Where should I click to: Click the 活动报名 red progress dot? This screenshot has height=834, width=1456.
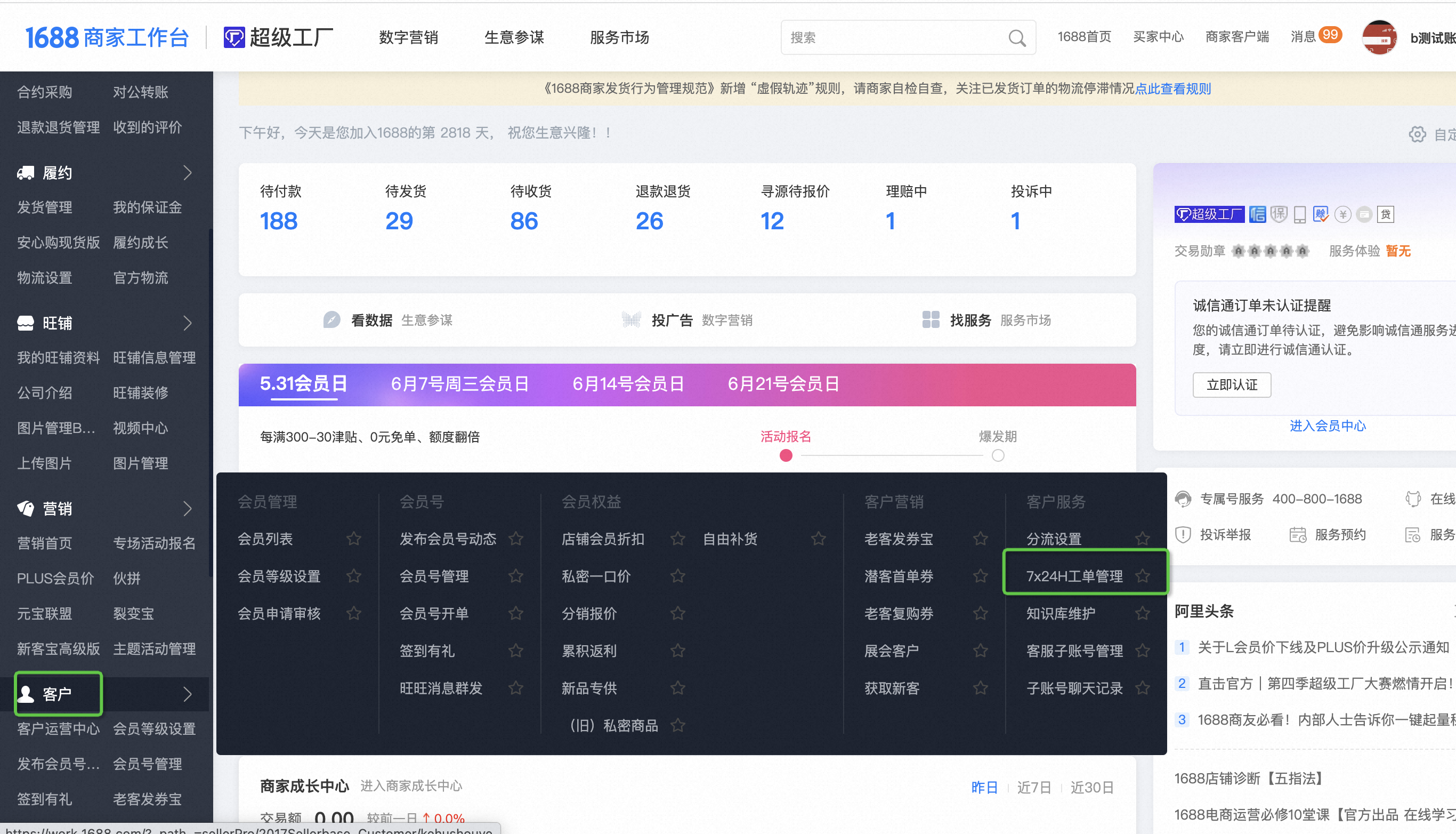(786, 455)
